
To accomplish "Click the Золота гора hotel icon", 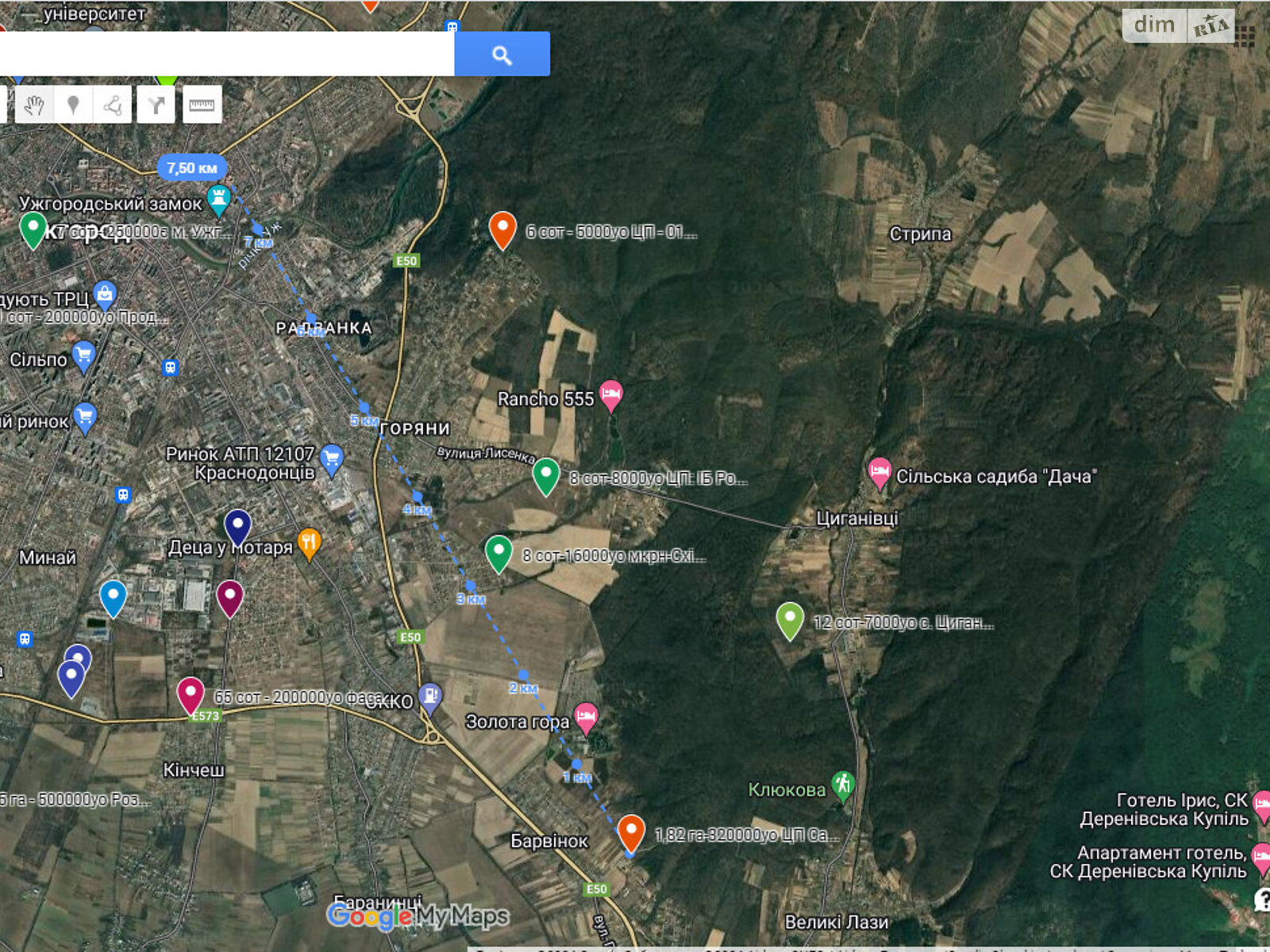I will (x=586, y=719).
